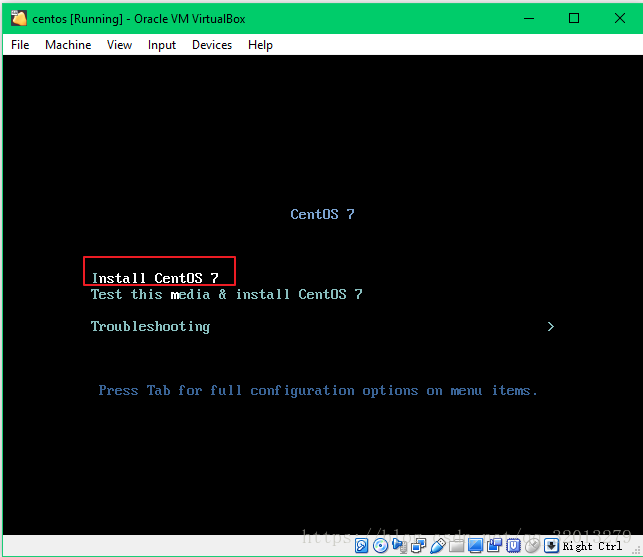643x557 pixels.
Task: Click the Right Ctrl host key label
Action: pos(592,546)
